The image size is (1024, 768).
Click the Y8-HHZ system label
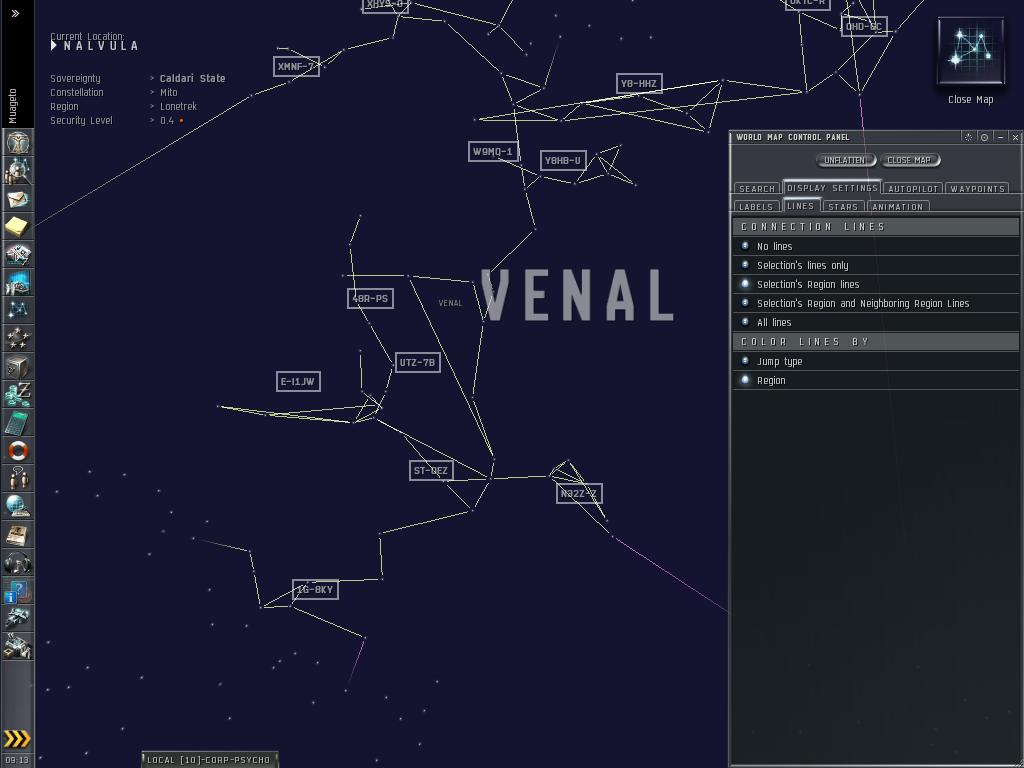click(639, 84)
